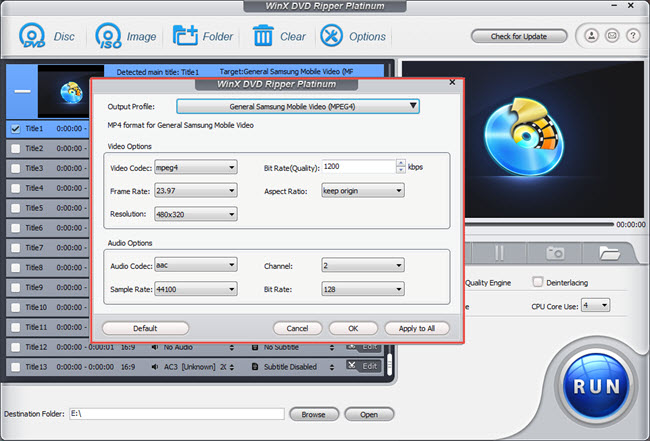Image resolution: width=650 pixels, height=441 pixels.
Task: Click the DVD thumbnail in title header
Action: tap(64, 92)
